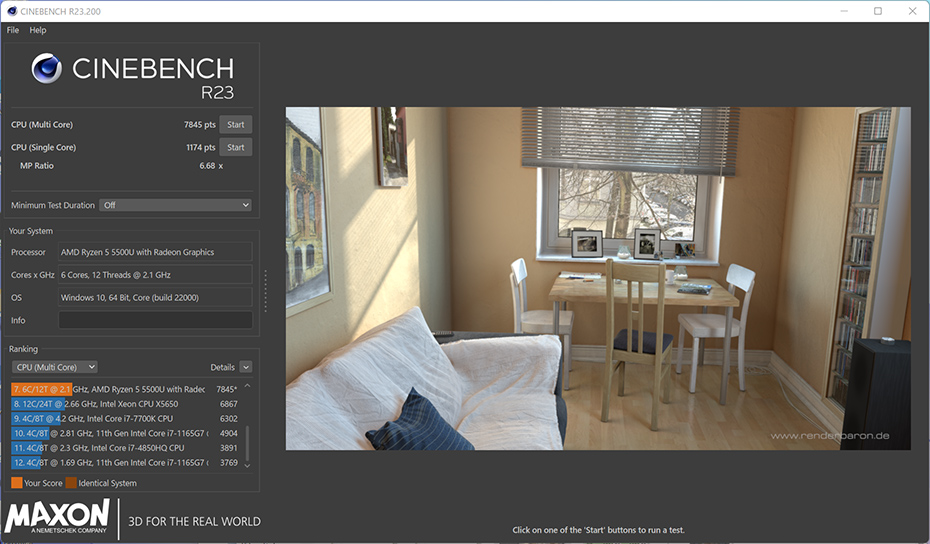The height and width of the screenshot is (544, 930).
Task: Select the i7-1165G7 1.69 GHz ranking row
Action: click(125, 462)
